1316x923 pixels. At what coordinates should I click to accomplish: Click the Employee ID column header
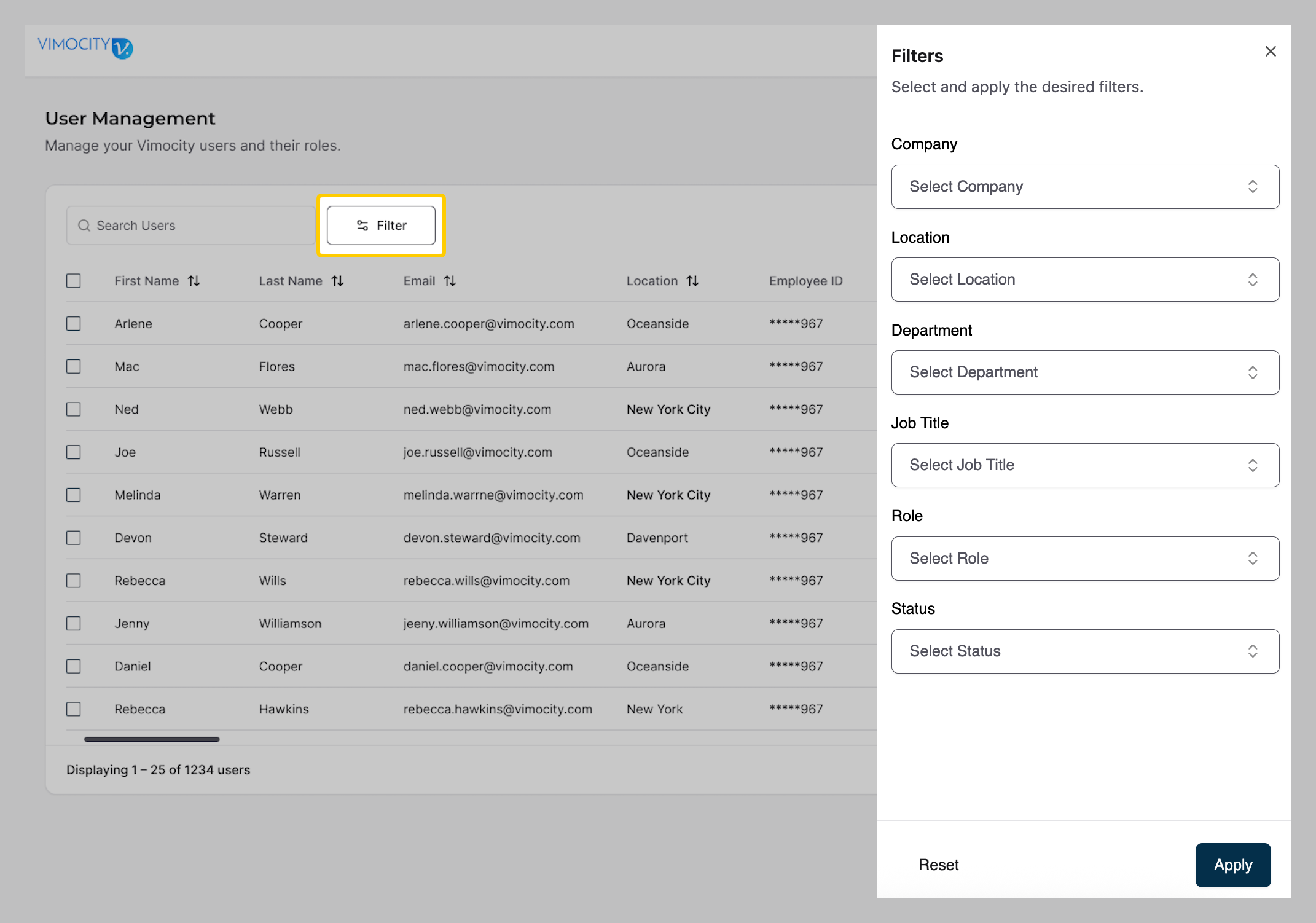805,281
